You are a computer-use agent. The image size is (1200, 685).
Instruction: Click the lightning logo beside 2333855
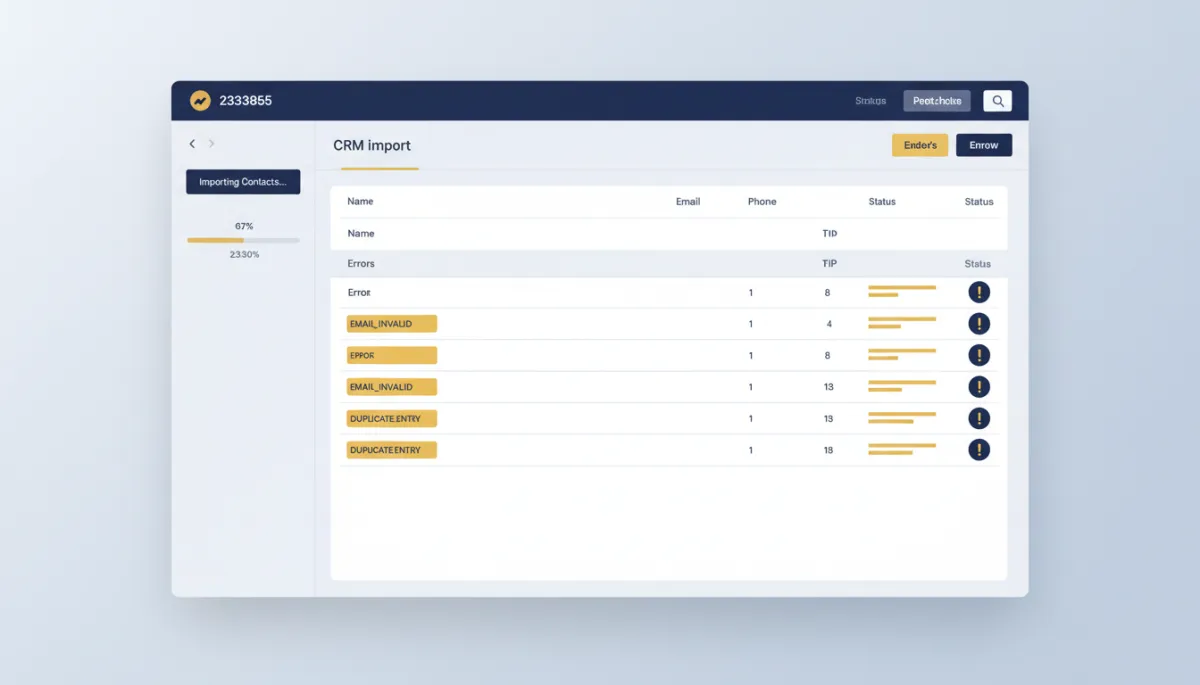(200, 101)
